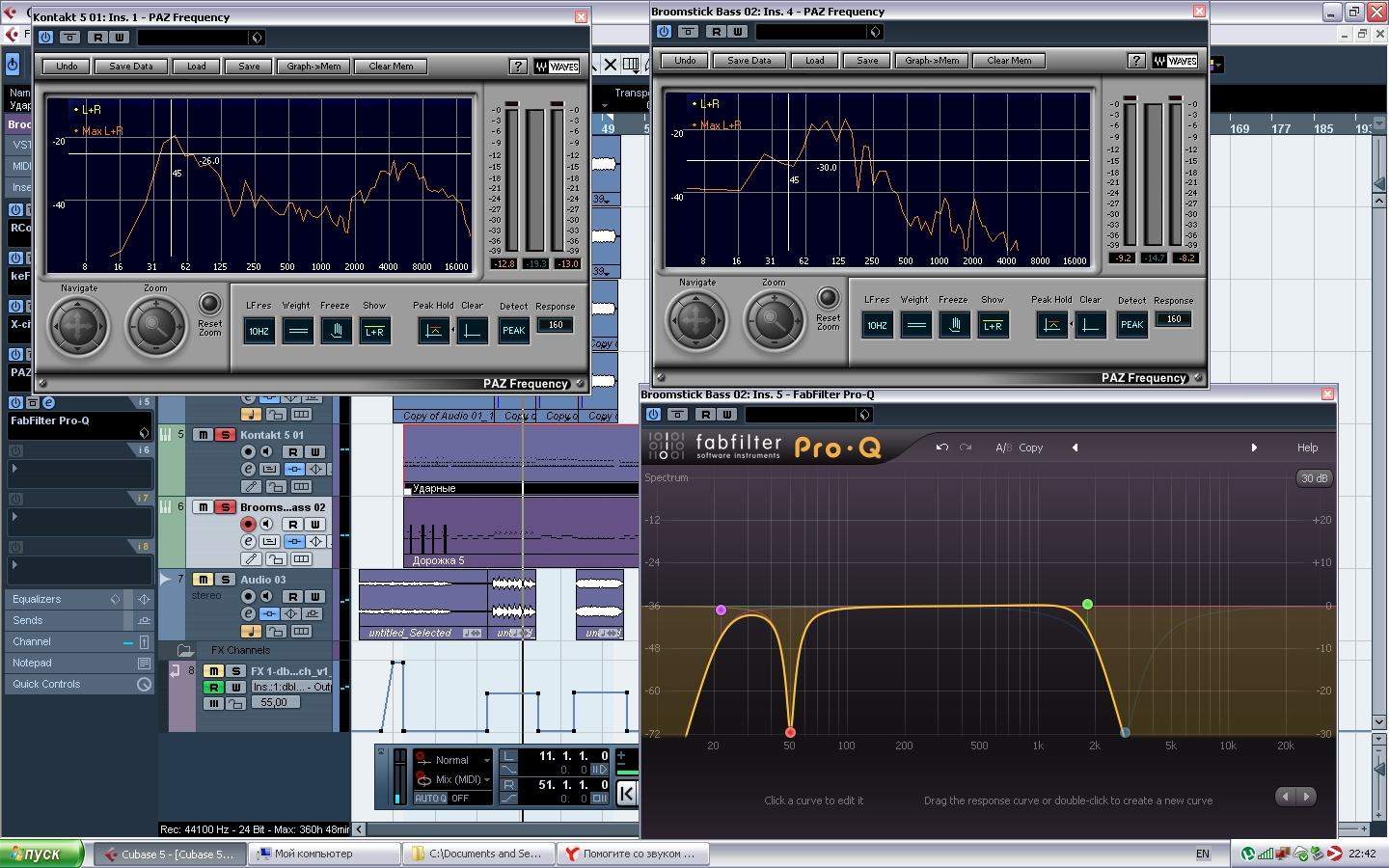
Task: Disable record on Broomstick Bass 02 track
Action: (248, 525)
